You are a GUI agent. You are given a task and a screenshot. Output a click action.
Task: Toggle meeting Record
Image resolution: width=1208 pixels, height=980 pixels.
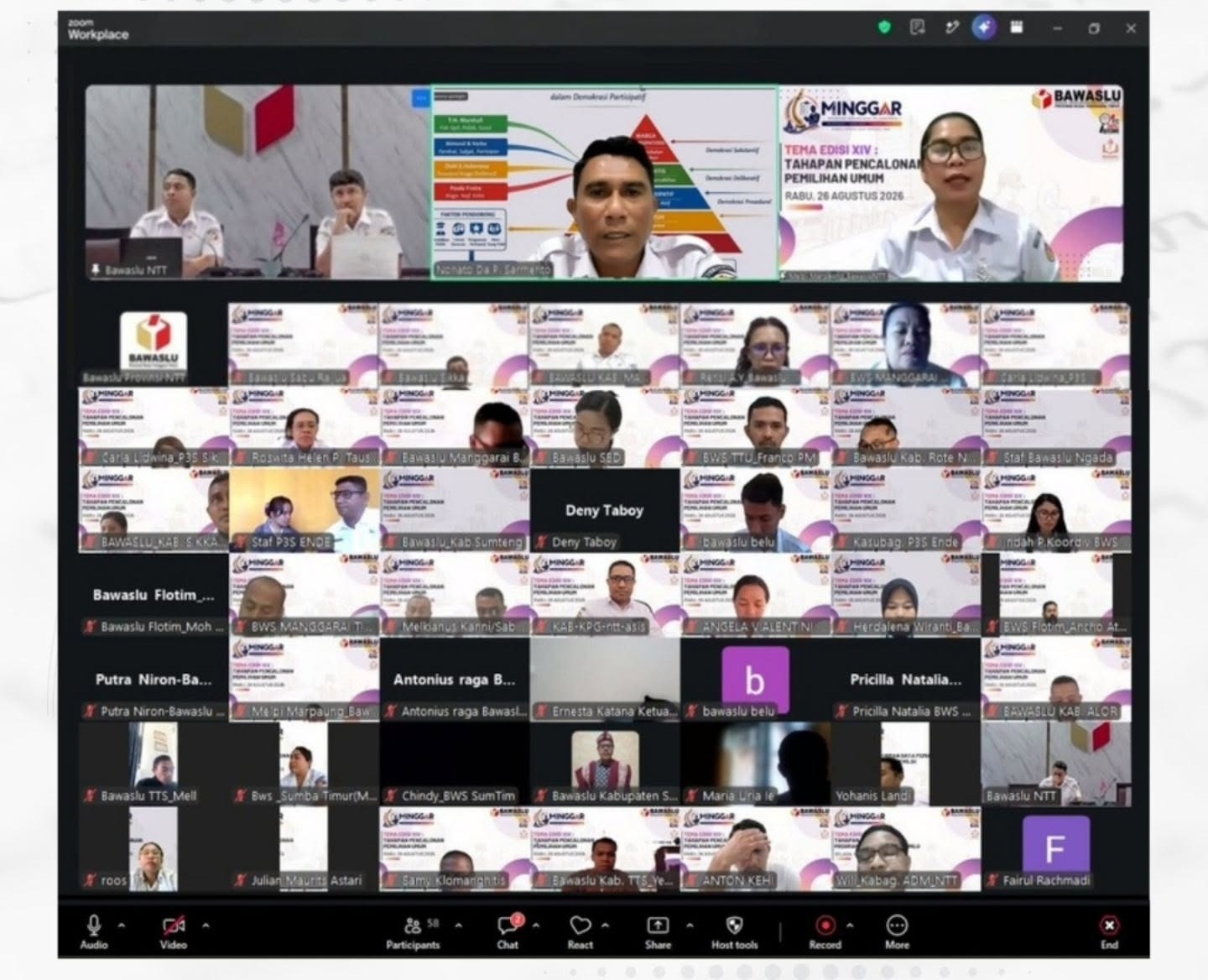(x=825, y=931)
